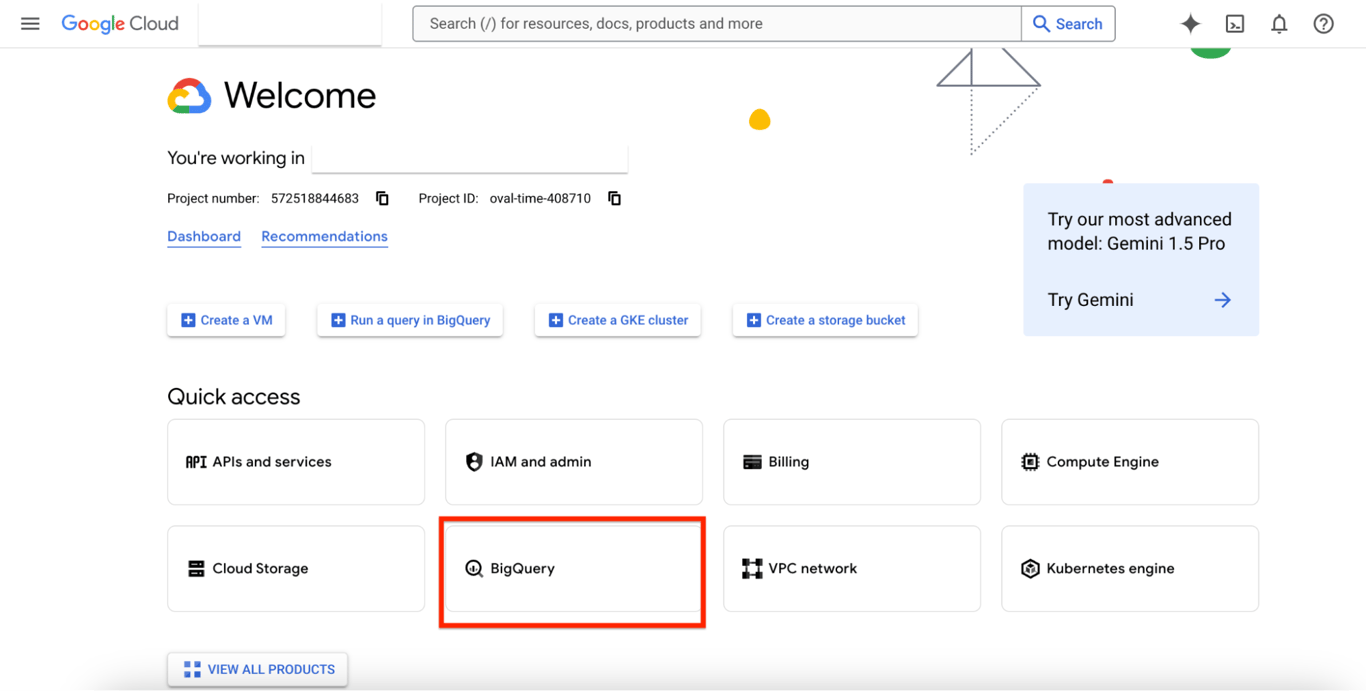The width and height of the screenshot is (1366, 691).
Task: Open the help question-mark icon
Action: 1323,23
